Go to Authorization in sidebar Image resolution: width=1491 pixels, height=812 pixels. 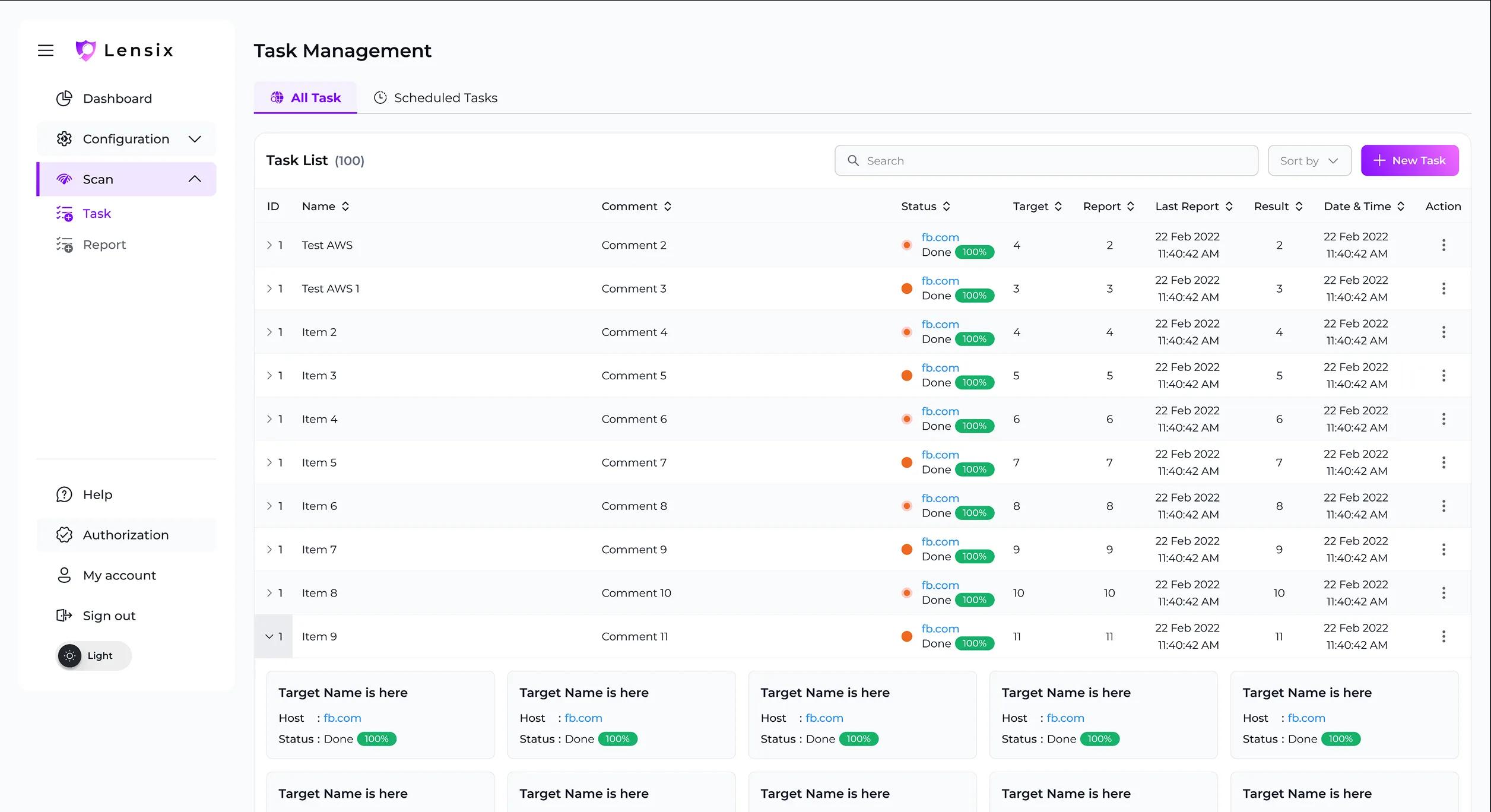tap(126, 535)
